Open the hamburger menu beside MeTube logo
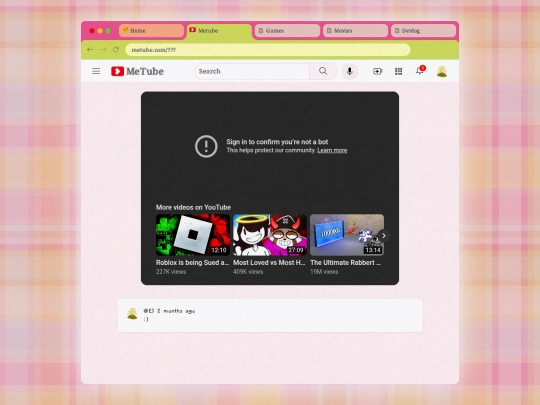Viewport: 540px width, 405px height. pyautogui.click(x=96, y=71)
